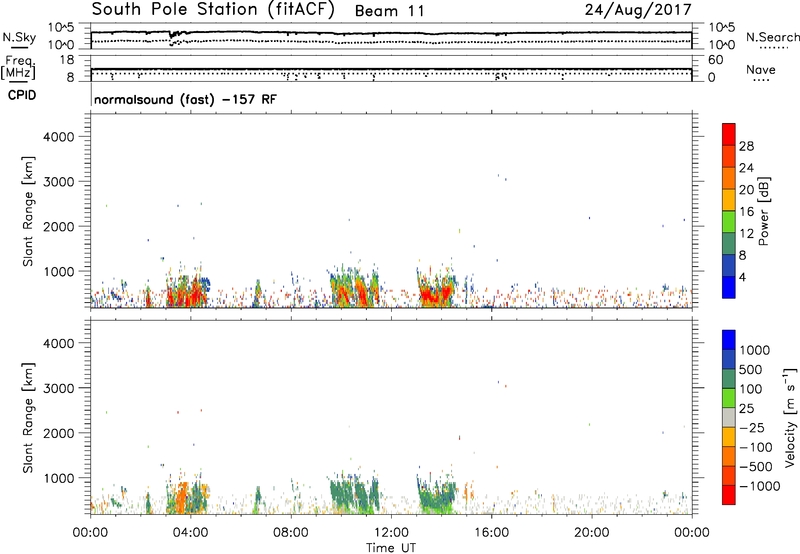Click the 'Freq. [MHz]' axis label

(x=19, y=68)
